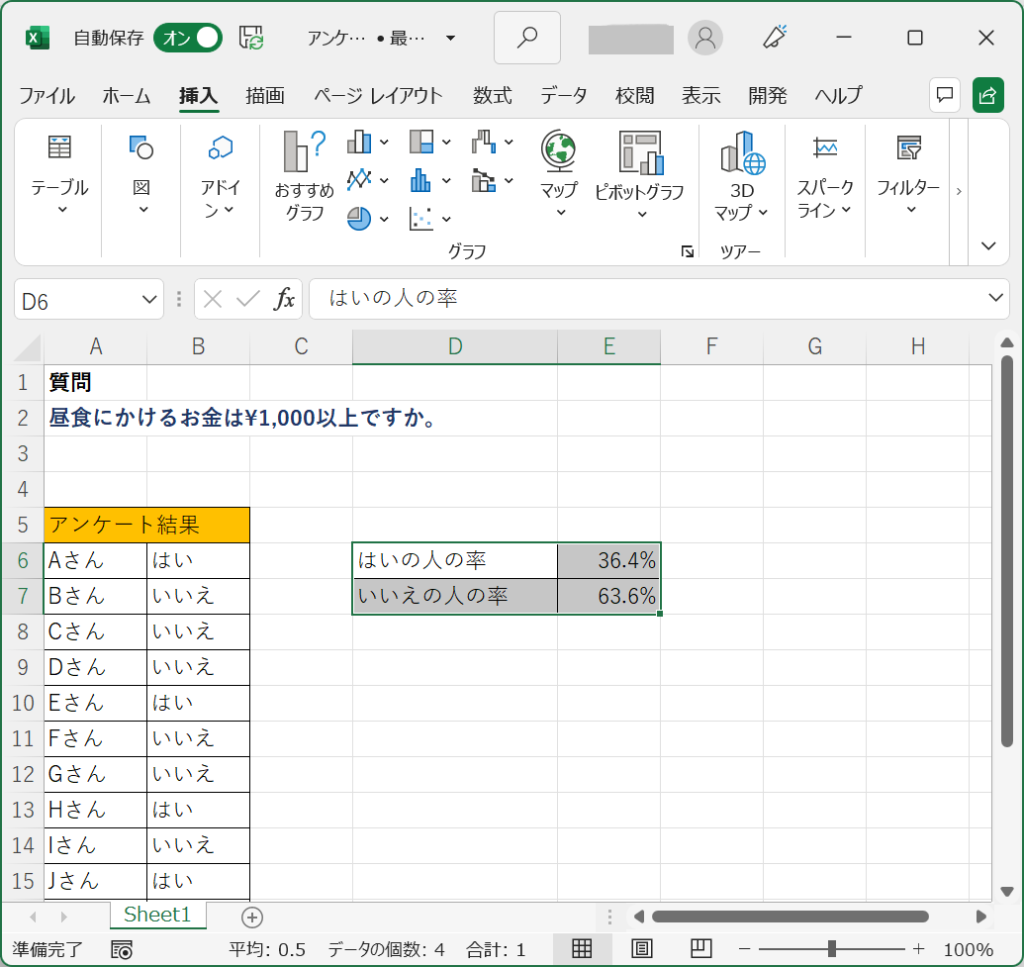The image size is (1024, 967).
Task: Click the Sheet1 sheet tab
Action: [157, 915]
